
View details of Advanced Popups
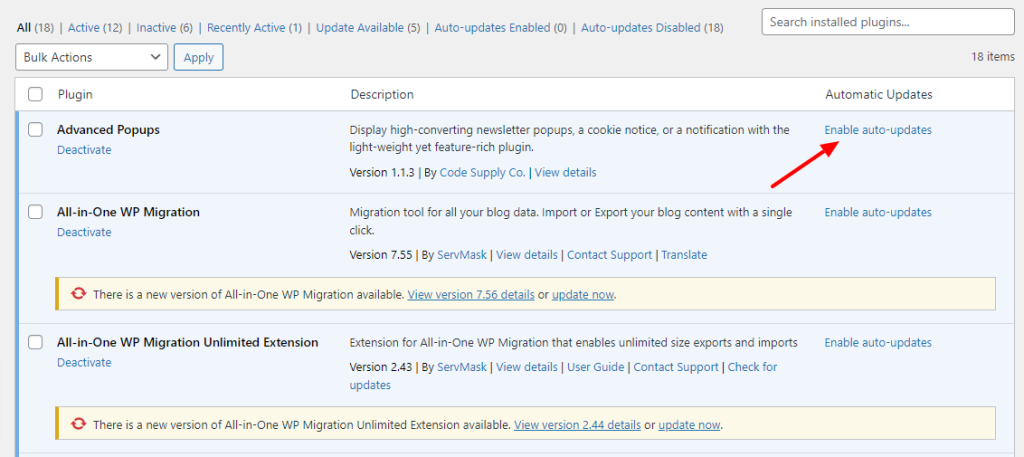(x=566, y=172)
